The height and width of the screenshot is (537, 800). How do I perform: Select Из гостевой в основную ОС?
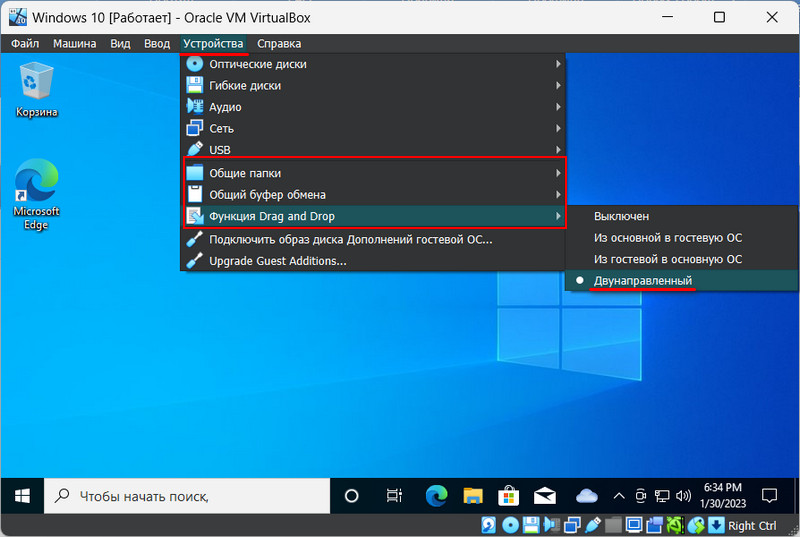point(682,259)
